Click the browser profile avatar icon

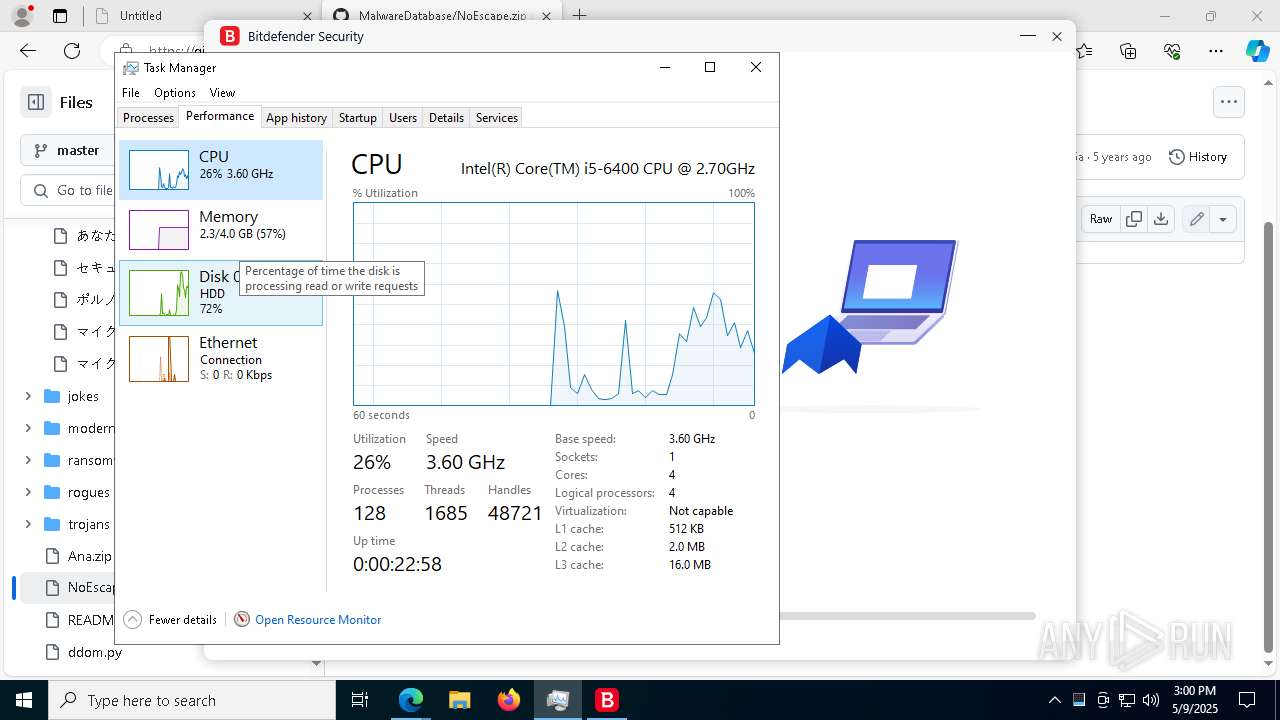[x=21, y=16]
